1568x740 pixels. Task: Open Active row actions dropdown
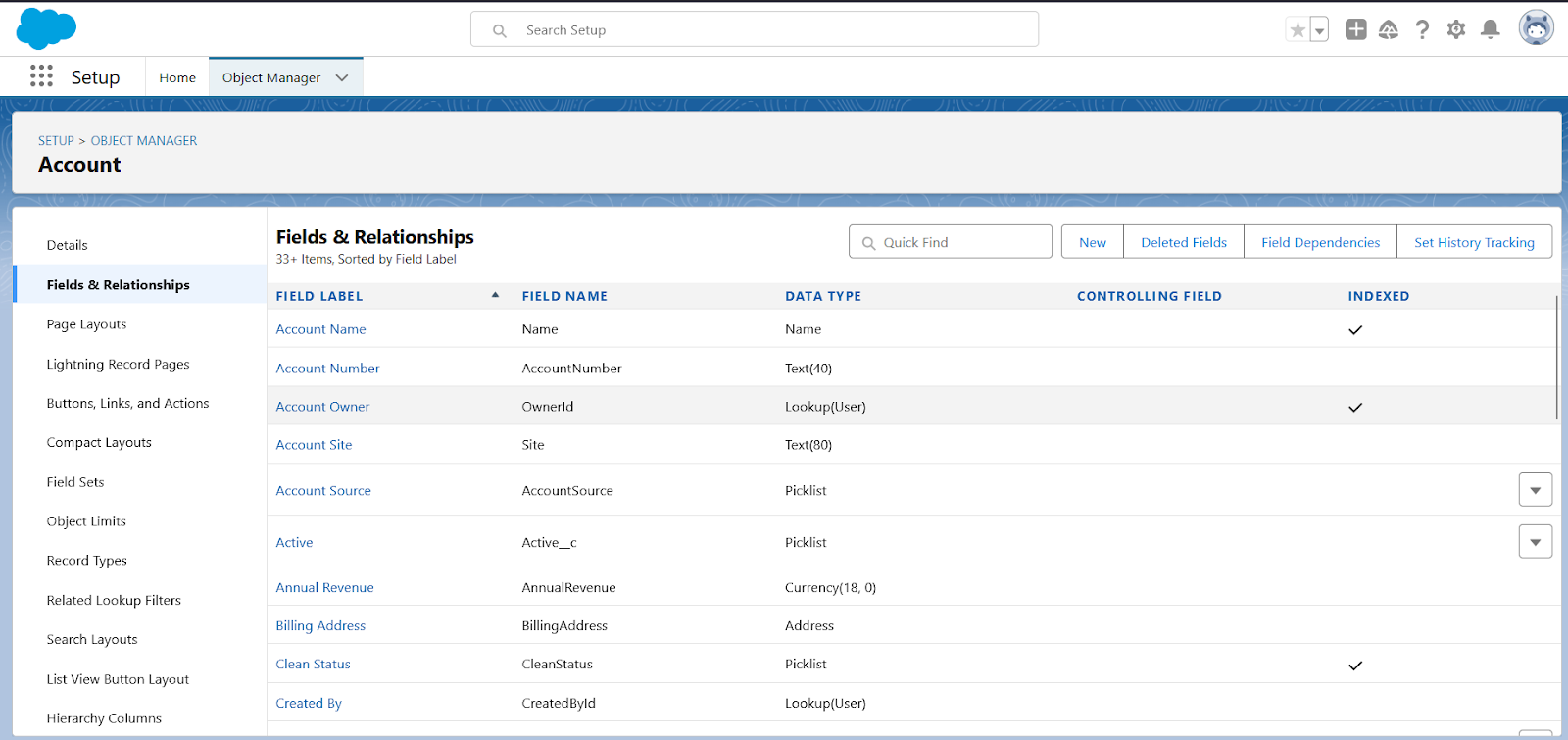pyautogui.click(x=1536, y=542)
